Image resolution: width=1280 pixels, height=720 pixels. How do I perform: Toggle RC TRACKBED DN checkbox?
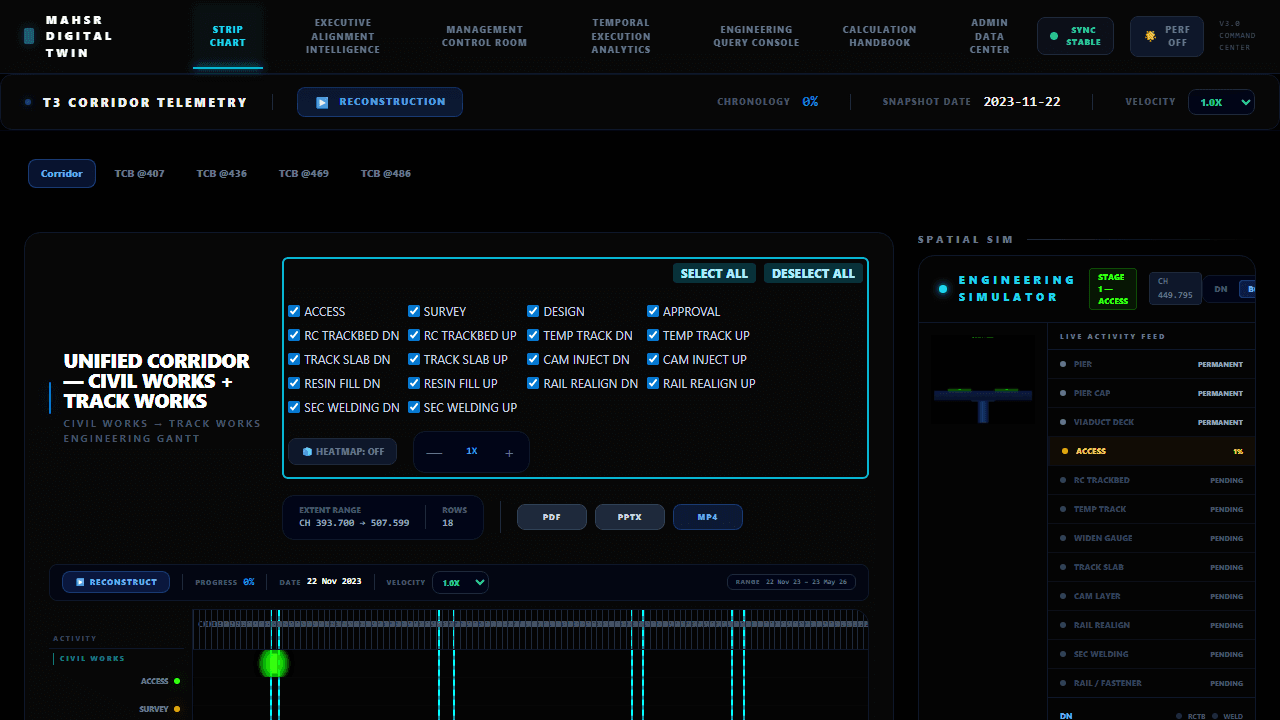(x=294, y=335)
